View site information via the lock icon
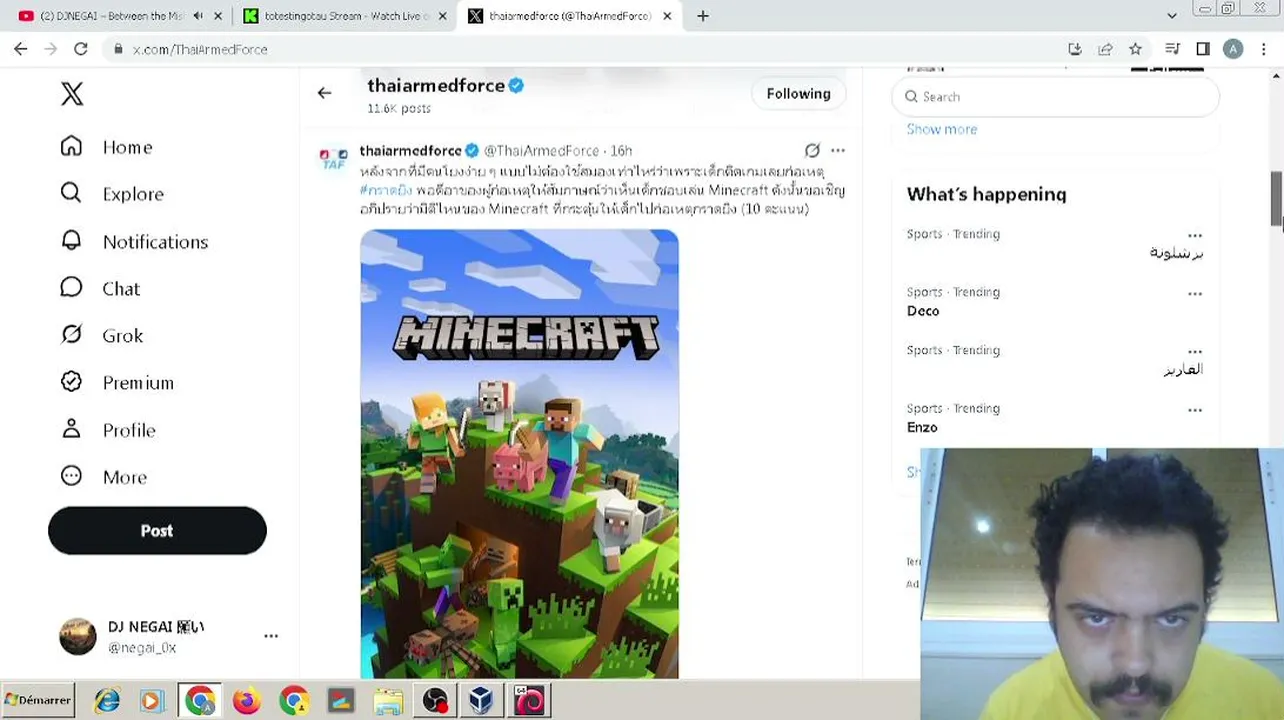This screenshot has height=720, width=1284. [118, 49]
